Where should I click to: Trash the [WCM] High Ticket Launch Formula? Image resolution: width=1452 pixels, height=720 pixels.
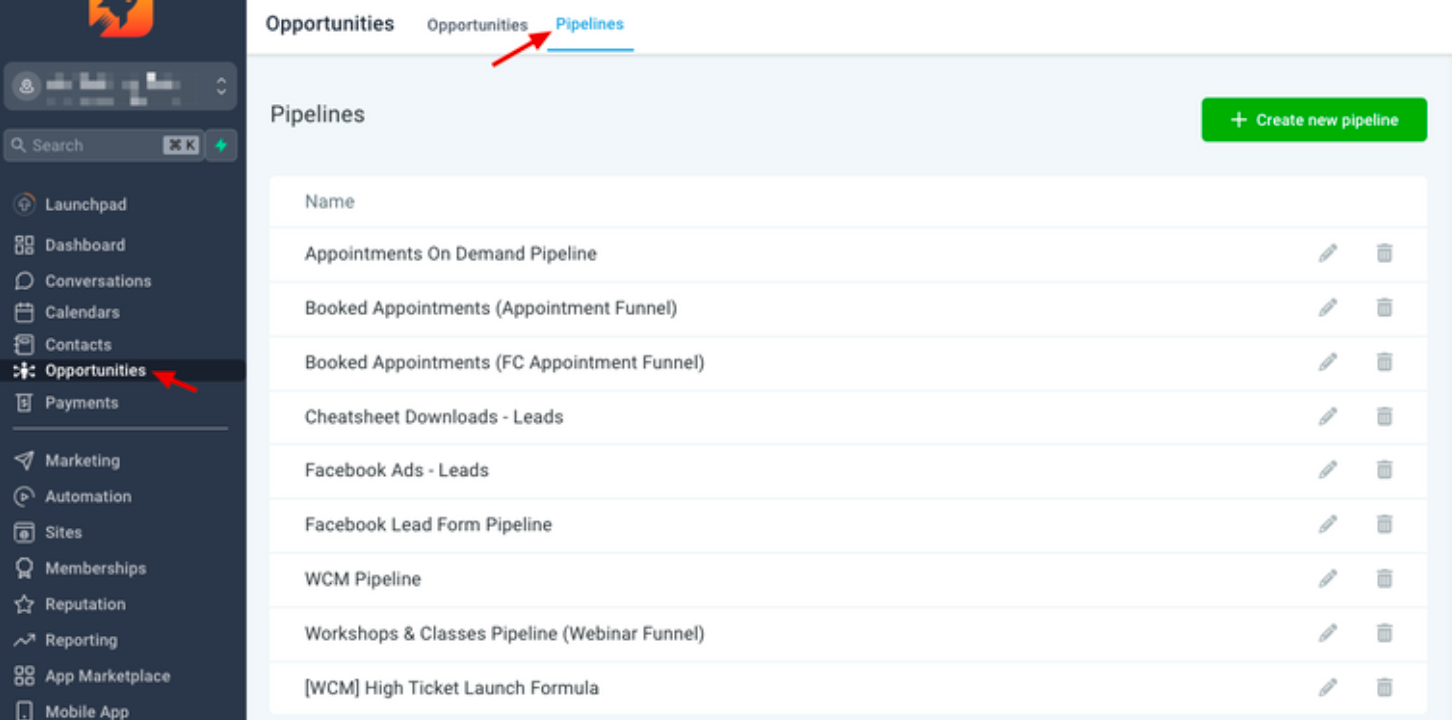pyautogui.click(x=1384, y=687)
